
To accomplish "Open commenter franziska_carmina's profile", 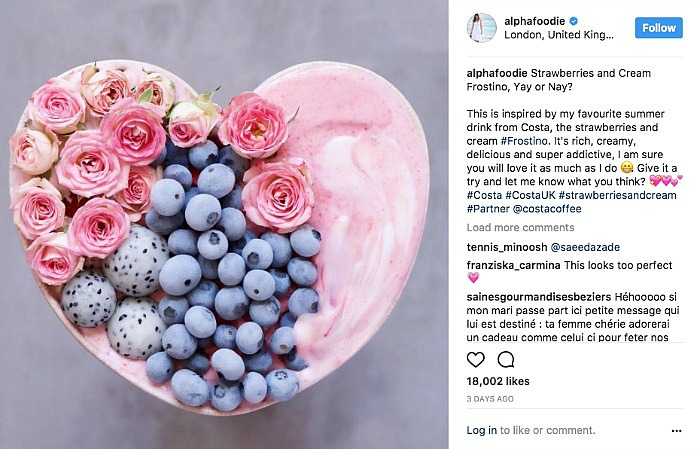I will tap(513, 265).
